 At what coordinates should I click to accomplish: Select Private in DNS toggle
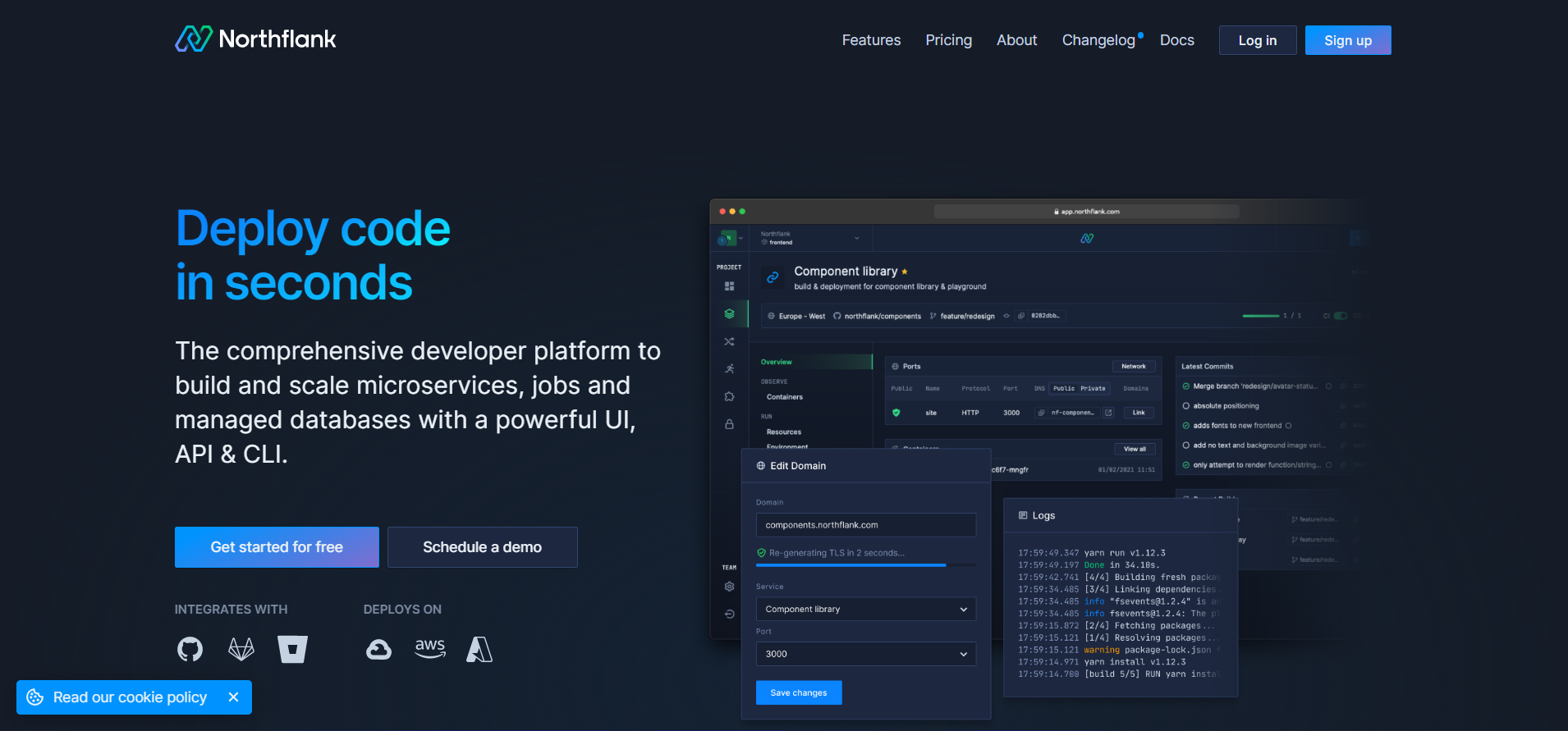point(1093,388)
